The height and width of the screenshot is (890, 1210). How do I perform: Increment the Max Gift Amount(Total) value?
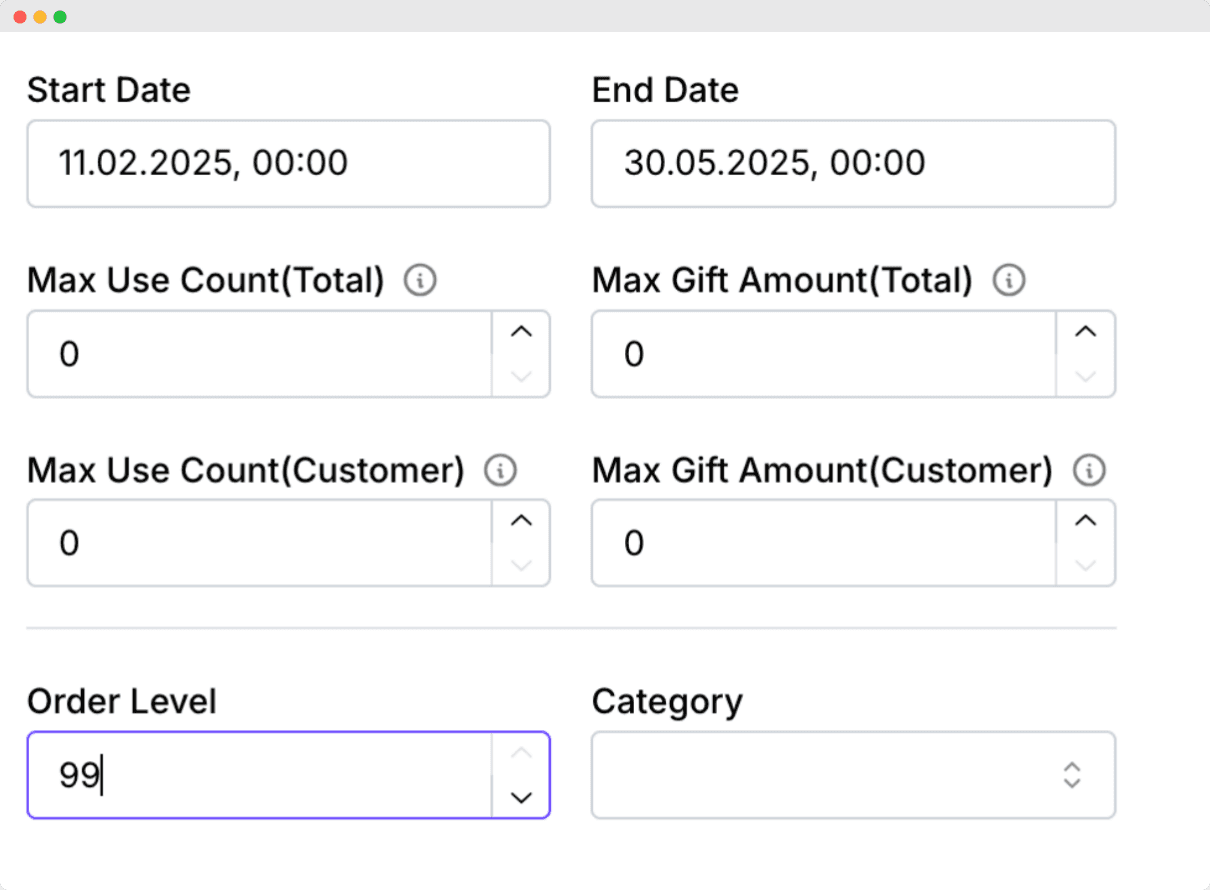tap(1086, 332)
